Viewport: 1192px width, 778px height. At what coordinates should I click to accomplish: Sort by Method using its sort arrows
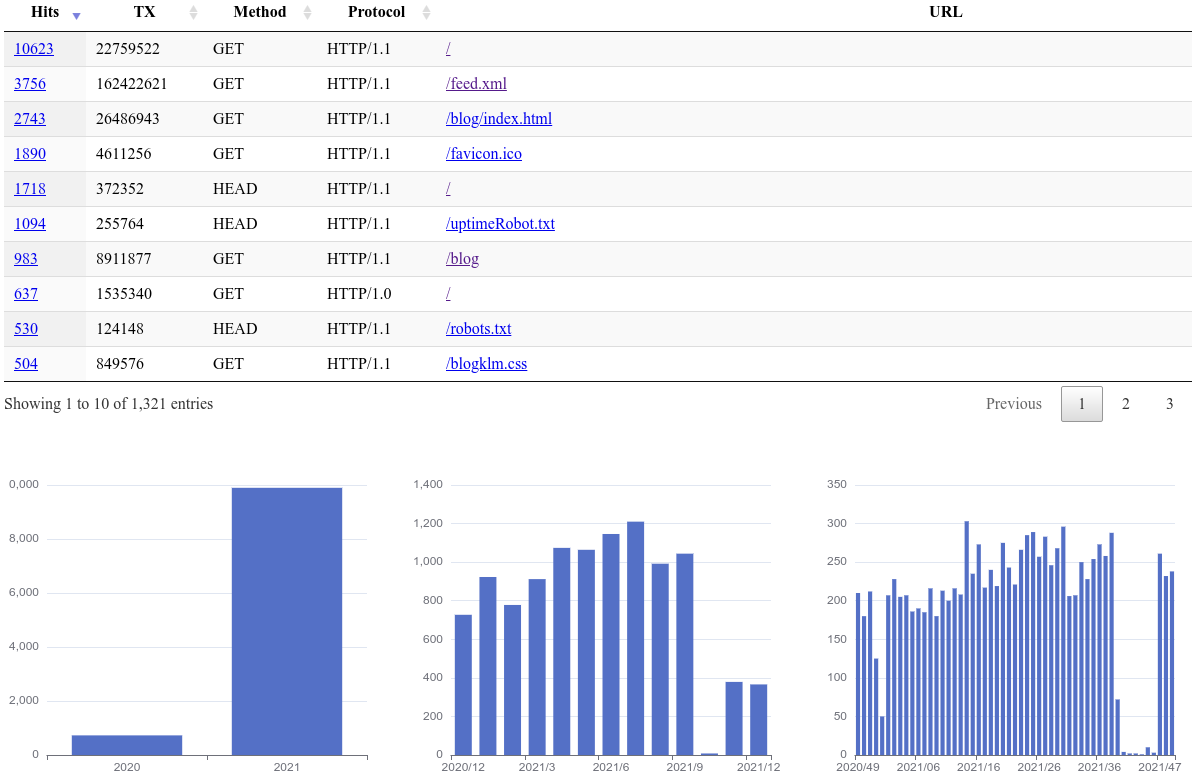coord(307,13)
